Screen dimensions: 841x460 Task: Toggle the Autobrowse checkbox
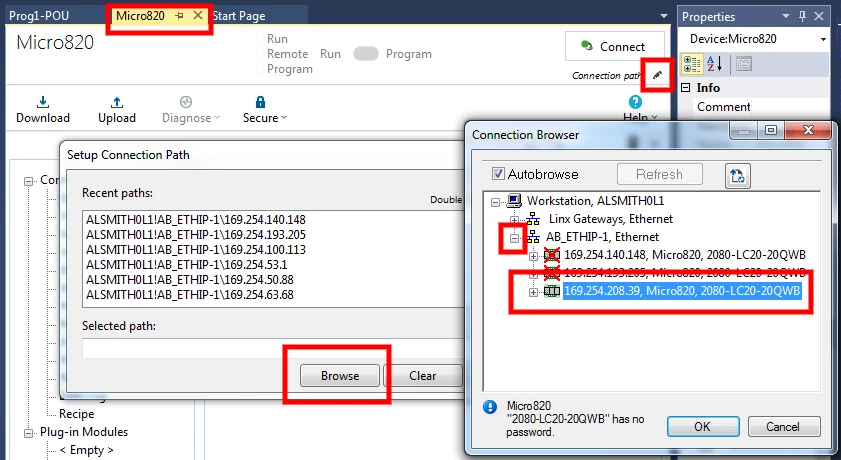click(498, 174)
